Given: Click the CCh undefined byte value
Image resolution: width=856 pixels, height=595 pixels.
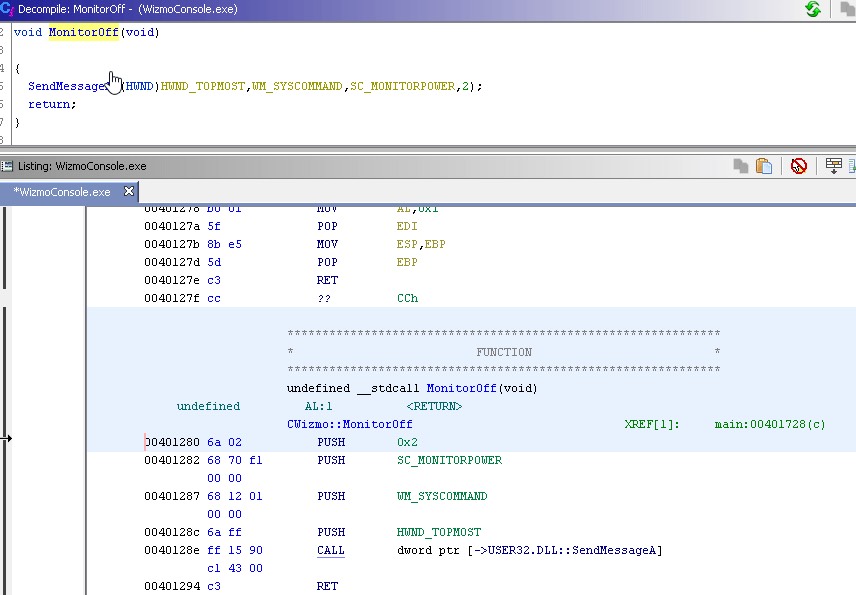Looking at the screenshot, I should pos(407,298).
